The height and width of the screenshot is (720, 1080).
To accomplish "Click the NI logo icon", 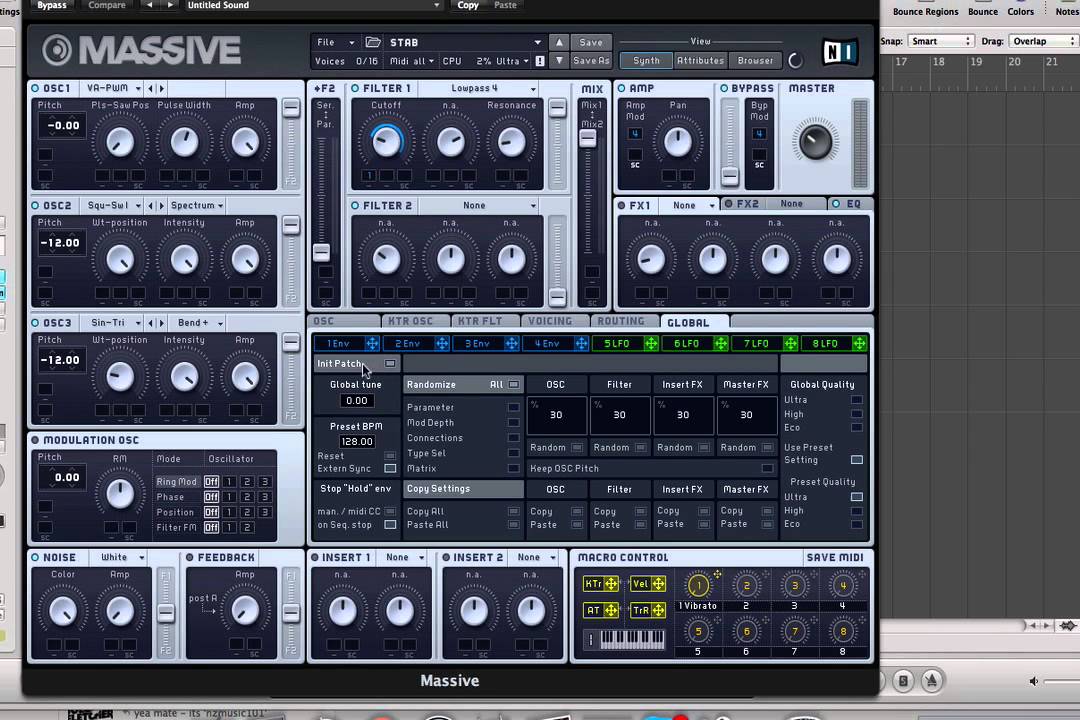I will click(x=840, y=52).
